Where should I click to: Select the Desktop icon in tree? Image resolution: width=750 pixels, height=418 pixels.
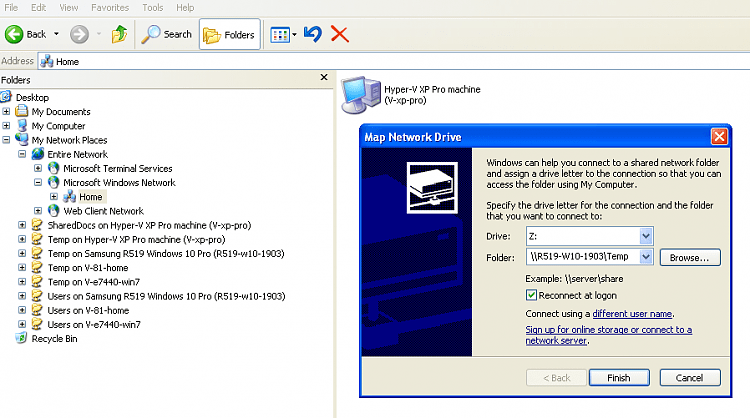click(6, 97)
